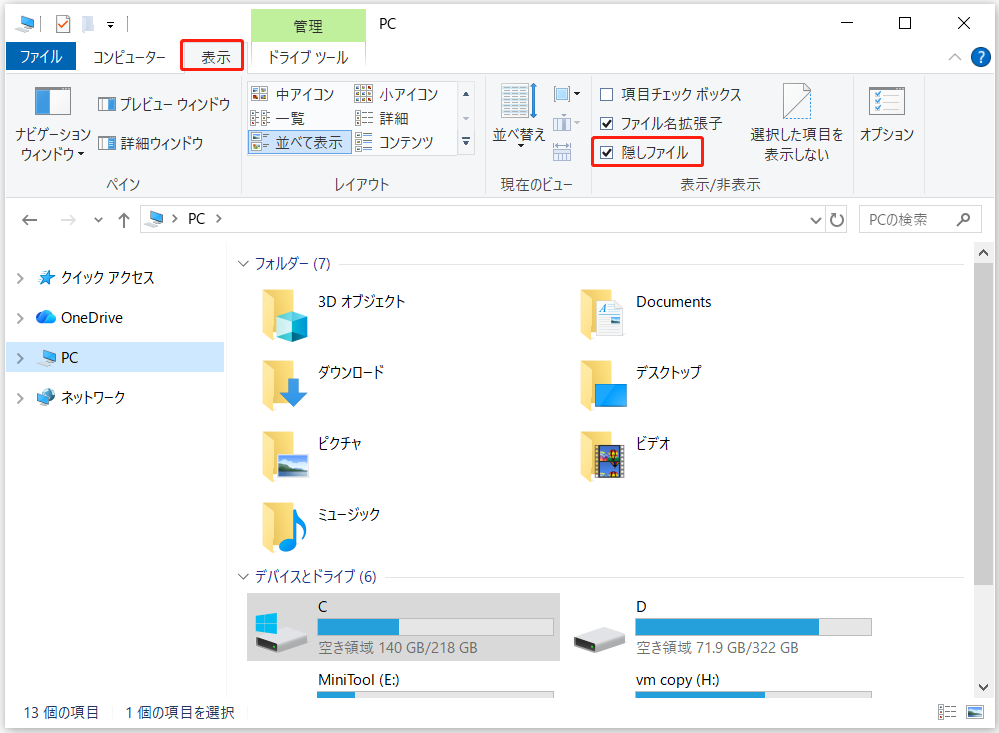999x733 pixels.
Task: Select the 3D オブジェクト folder
Action: 335,315
